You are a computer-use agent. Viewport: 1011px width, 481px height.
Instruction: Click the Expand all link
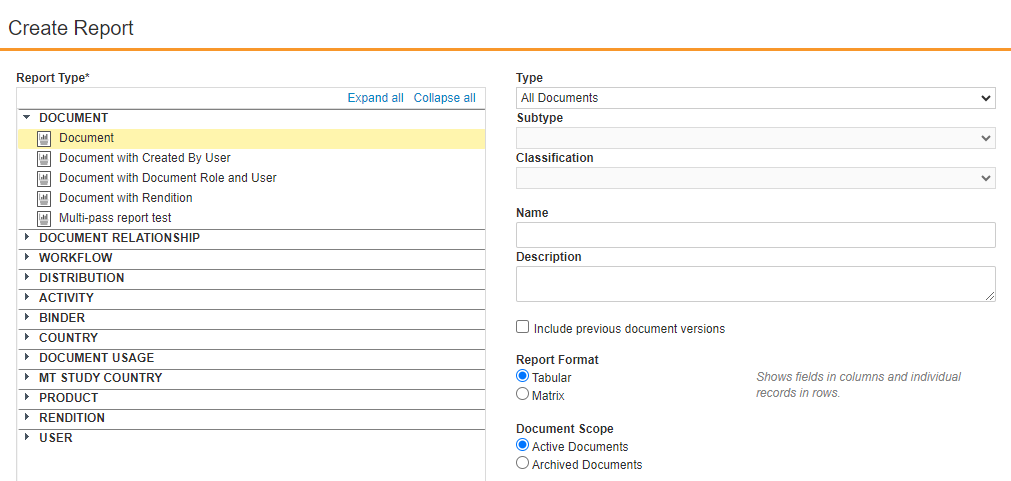point(375,98)
